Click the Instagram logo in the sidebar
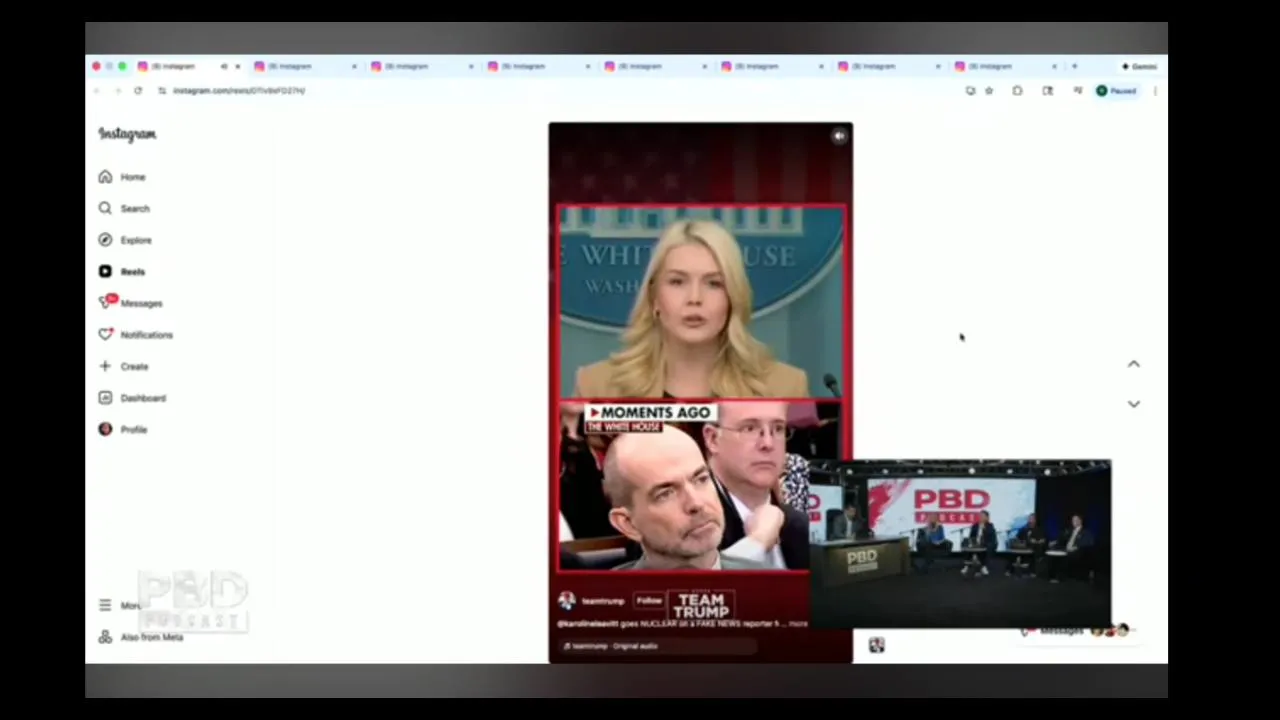Viewport: 1280px width, 720px height. pos(127,134)
